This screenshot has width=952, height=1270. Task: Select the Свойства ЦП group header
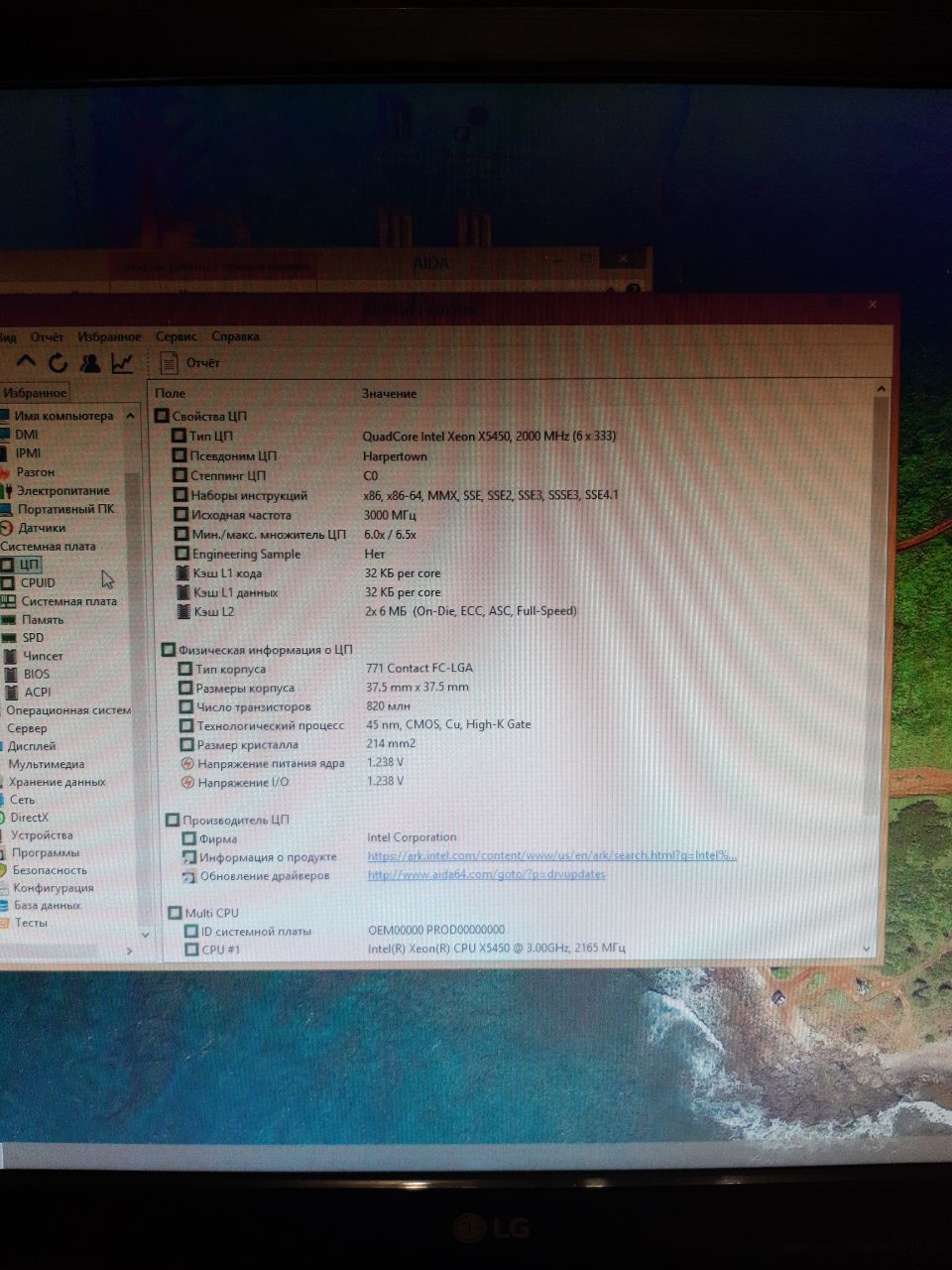[x=200, y=417]
